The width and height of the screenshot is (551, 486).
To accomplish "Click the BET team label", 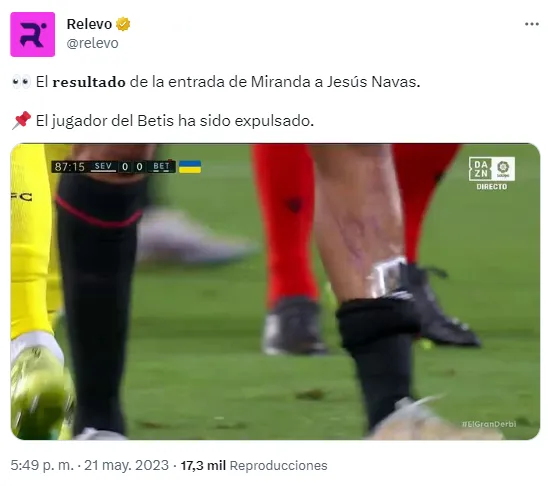I will coord(161,167).
